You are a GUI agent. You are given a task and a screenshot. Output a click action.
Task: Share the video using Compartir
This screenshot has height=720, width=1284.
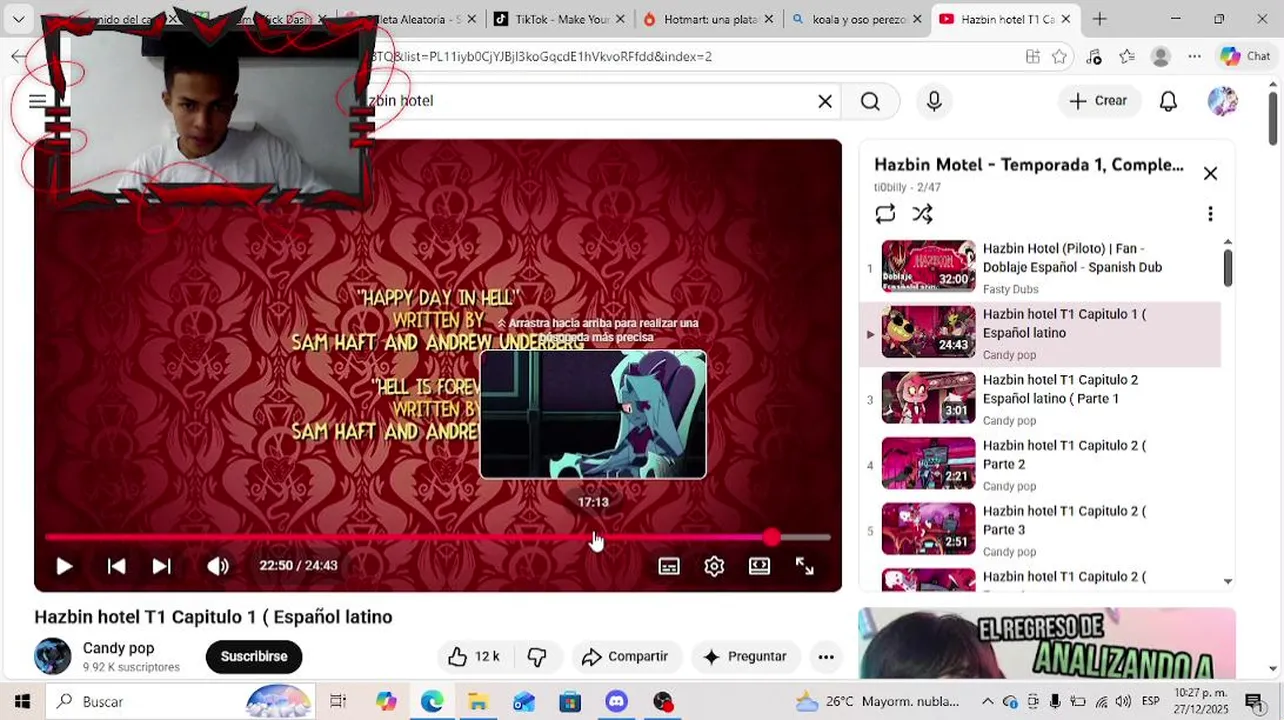pyautogui.click(x=625, y=657)
